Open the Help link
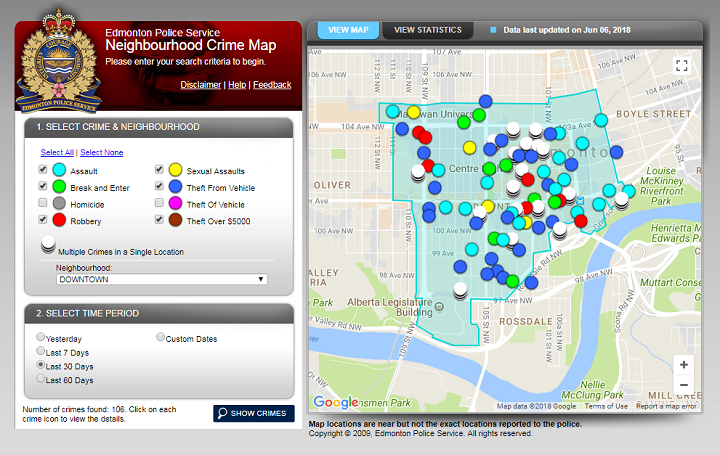This screenshot has height=455, width=720. (237, 85)
